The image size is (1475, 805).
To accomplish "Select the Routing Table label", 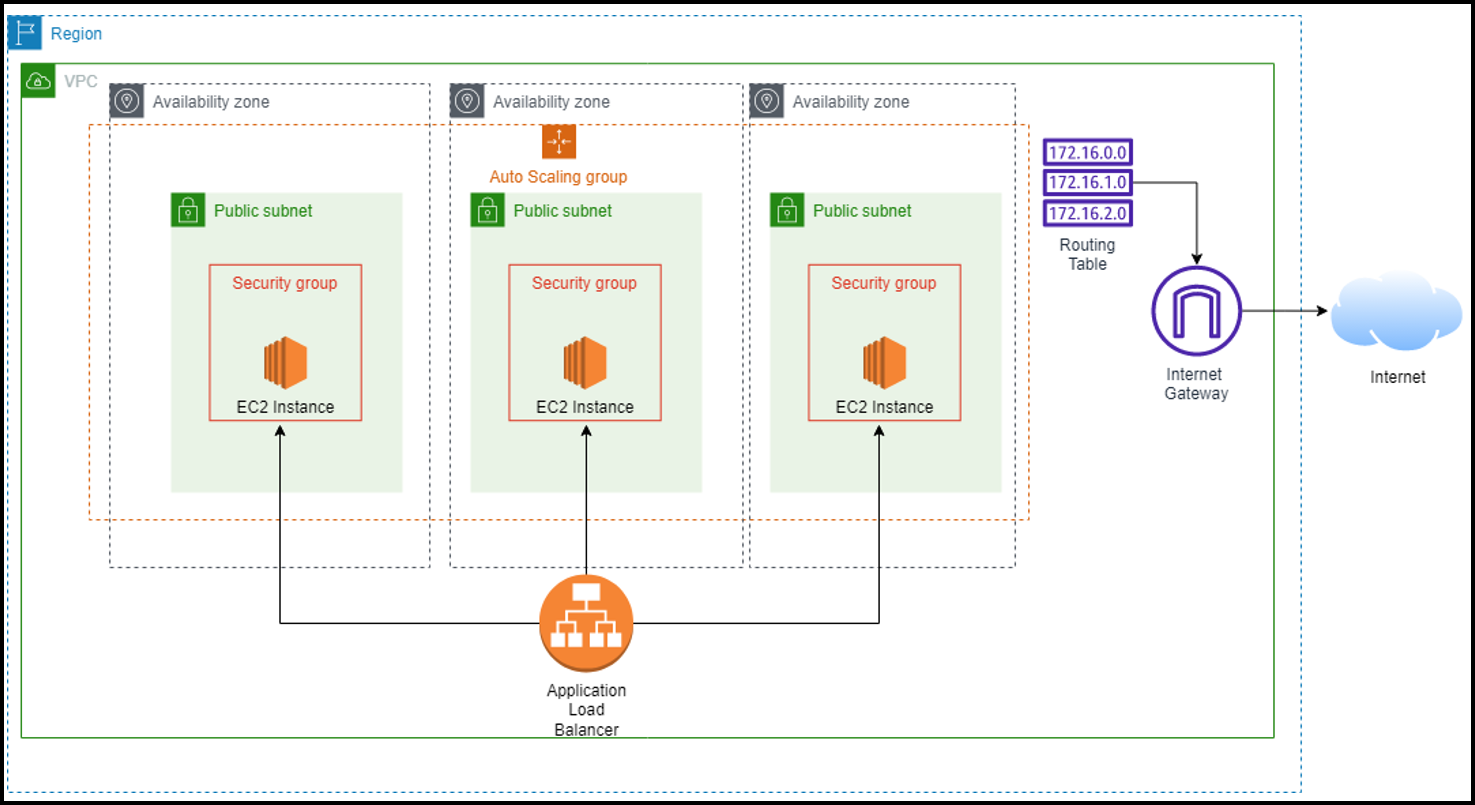I will tap(1086, 254).
